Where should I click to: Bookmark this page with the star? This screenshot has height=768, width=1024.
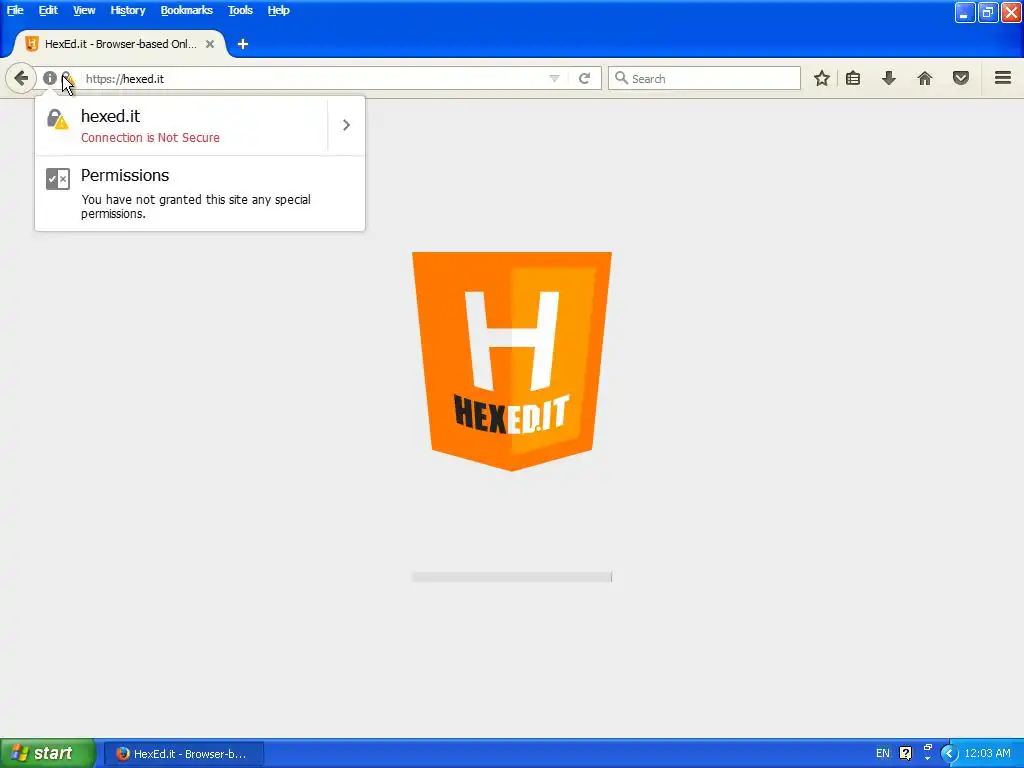pyautogui.click(x=822, y=78)
